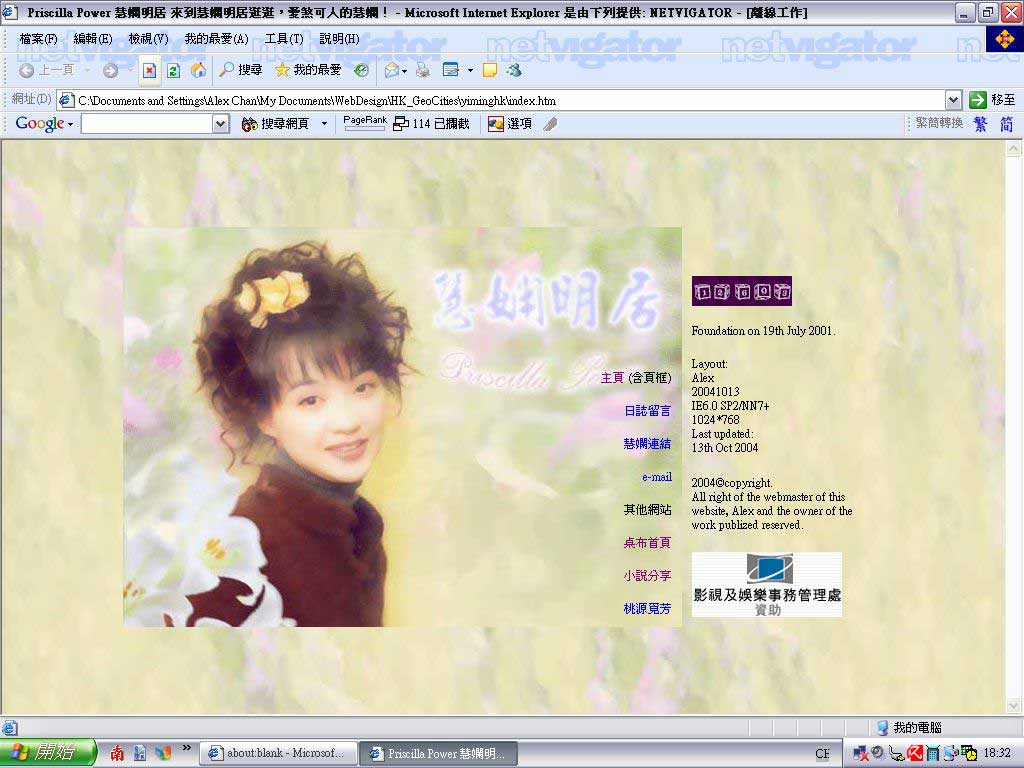Click the CH language bar indicator
The width and height of the screenshot is (1024, 768).
pyautogui.click(x=822, y=753)
